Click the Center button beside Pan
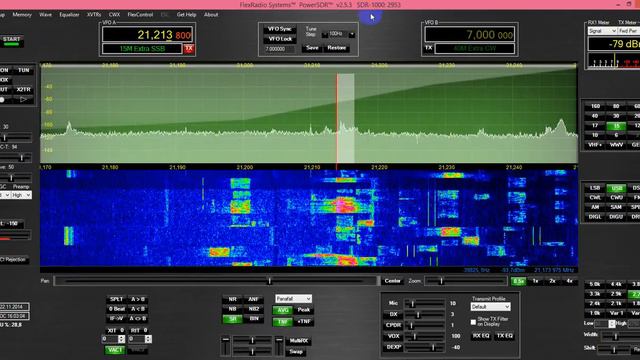The image size is (640, 360). (x=392, y=281)
